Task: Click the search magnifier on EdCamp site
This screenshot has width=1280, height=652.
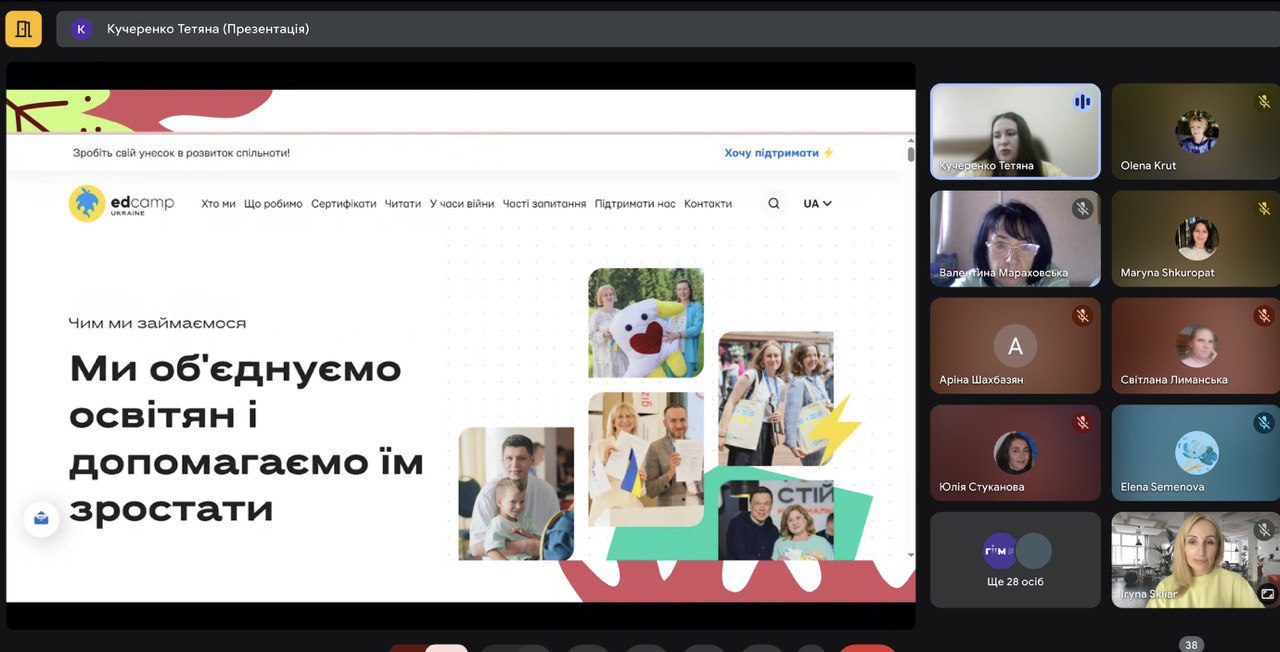Action: tap(773, 204)
